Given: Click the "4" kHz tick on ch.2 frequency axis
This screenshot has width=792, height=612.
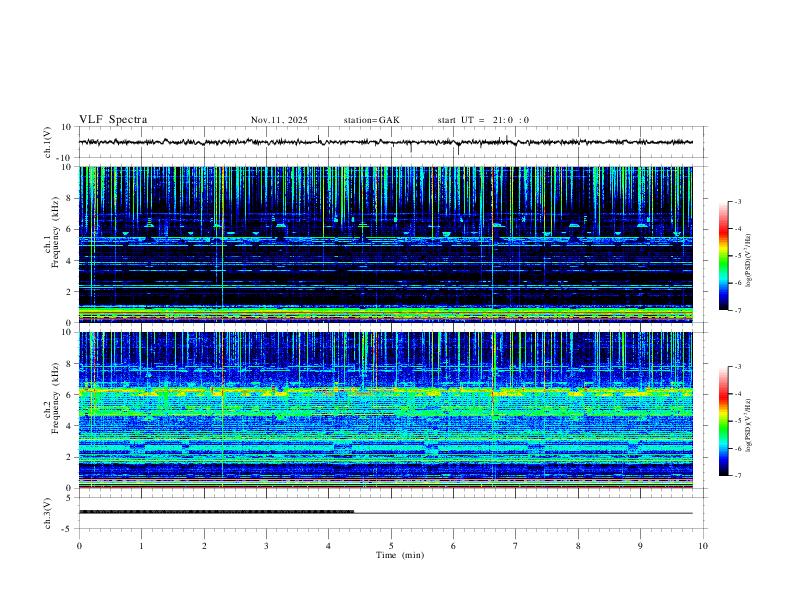Looking at the screenshot, I should point(69,426).
